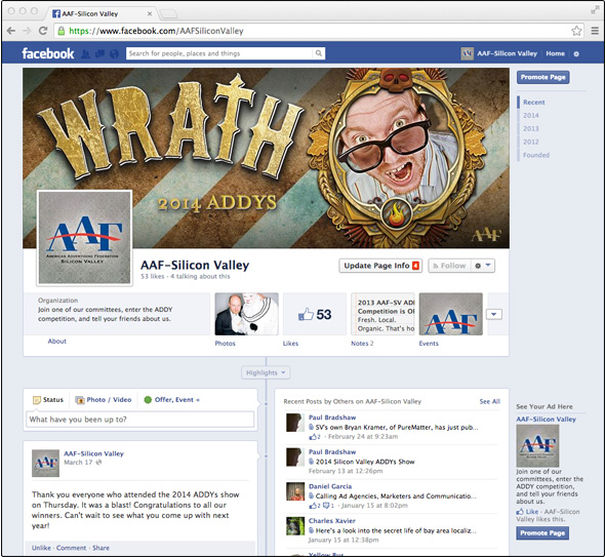
Task: Open the Chrome hamburger menu
Action: 592,31
